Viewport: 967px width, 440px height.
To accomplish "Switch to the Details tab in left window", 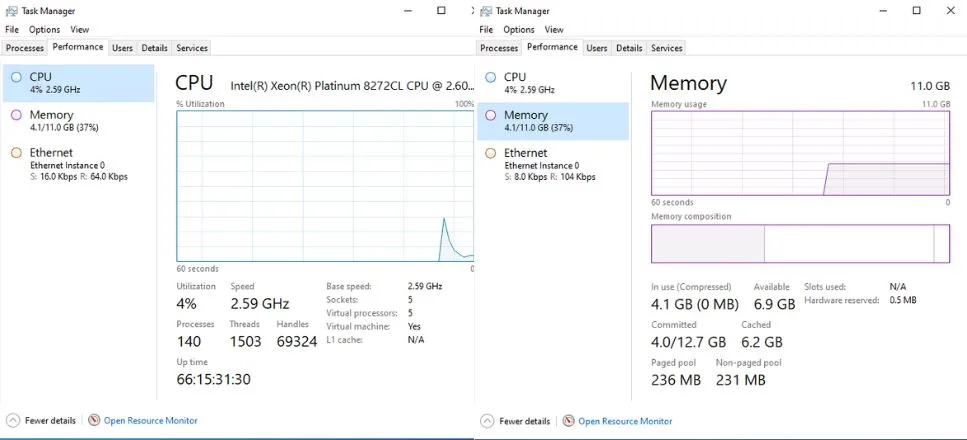I will (x=154, y=48).
